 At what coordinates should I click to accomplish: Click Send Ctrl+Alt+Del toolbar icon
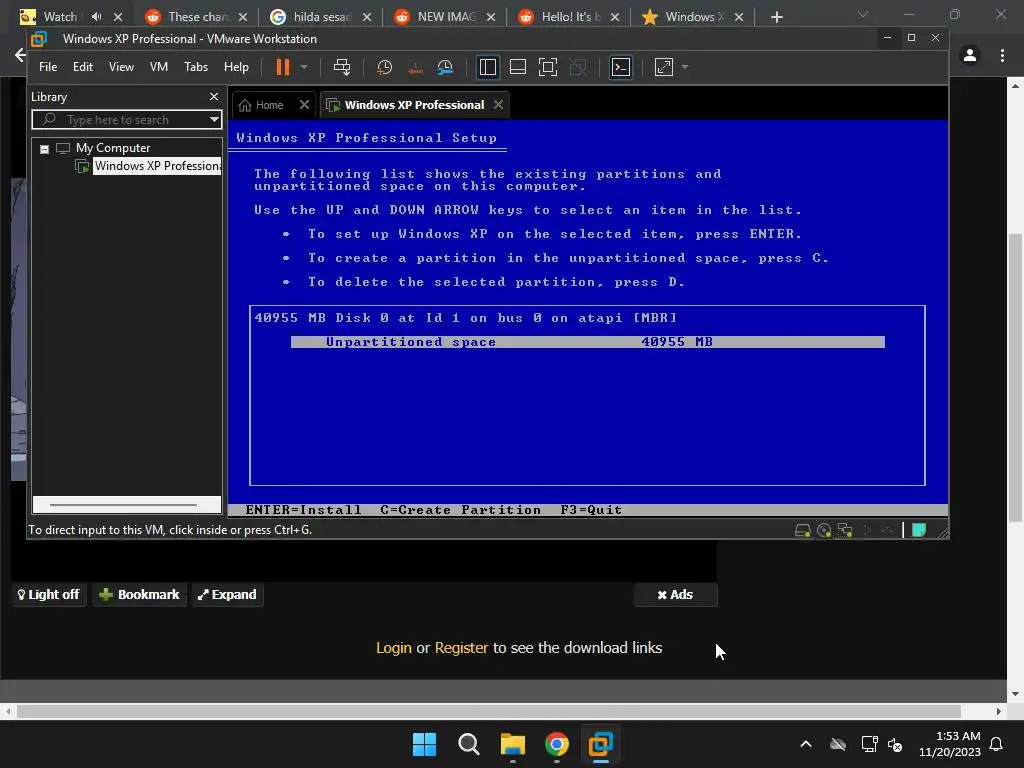[342, 67]
